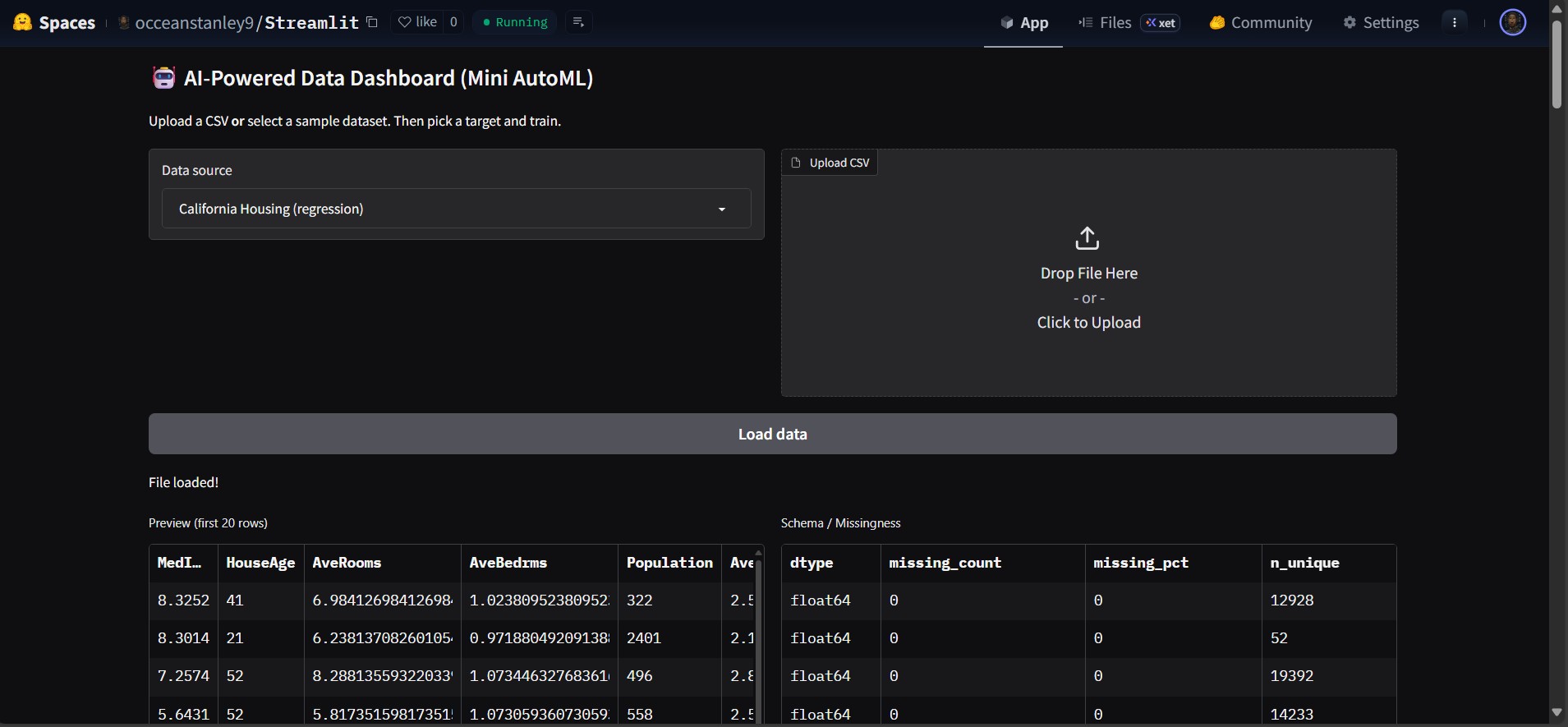This screenshot has height=727, width=1568.
Task: Select the n_unique cell 19392
Action: coord(1329,676)
